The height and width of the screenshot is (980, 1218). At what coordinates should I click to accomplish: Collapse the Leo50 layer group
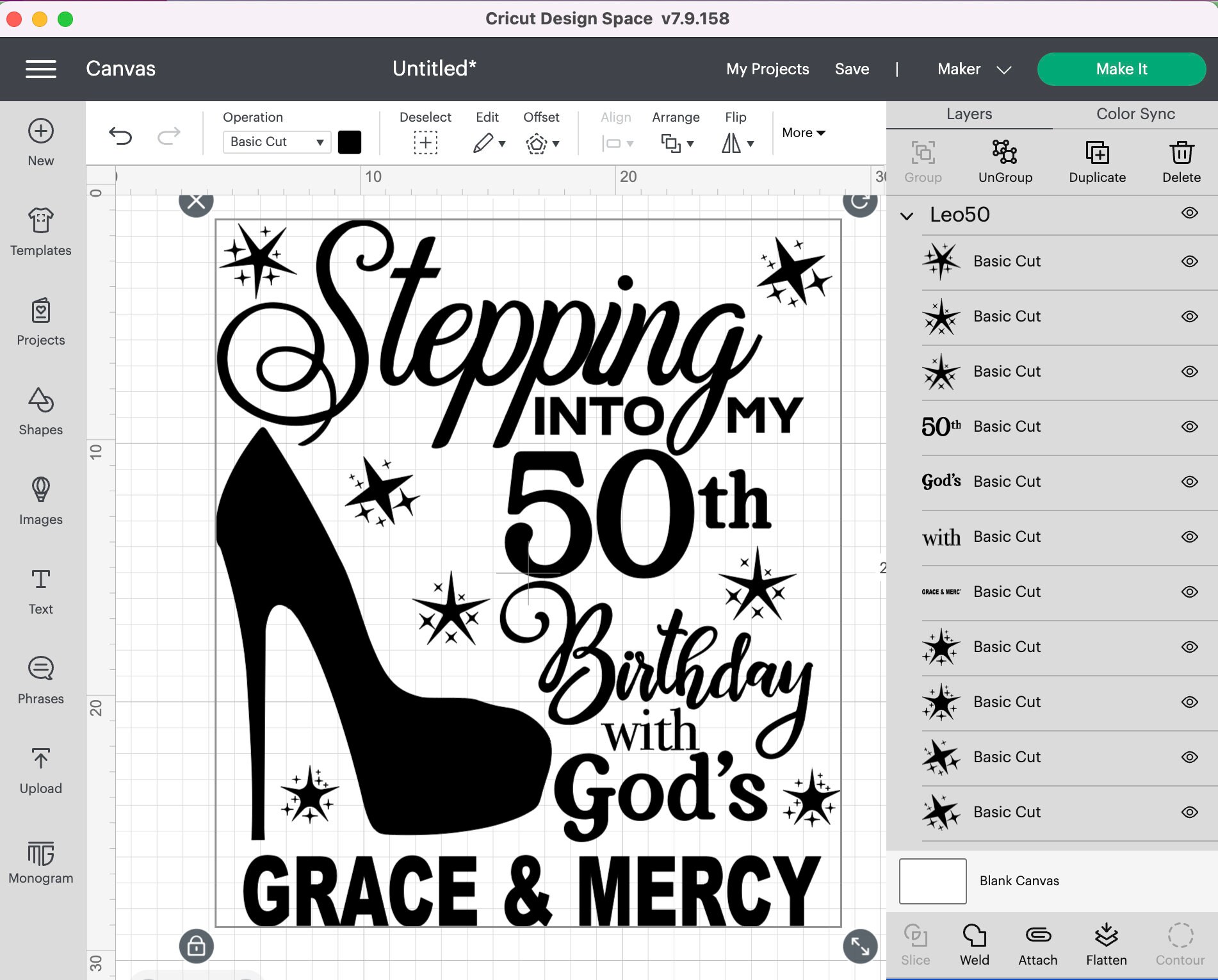(907, 216)
